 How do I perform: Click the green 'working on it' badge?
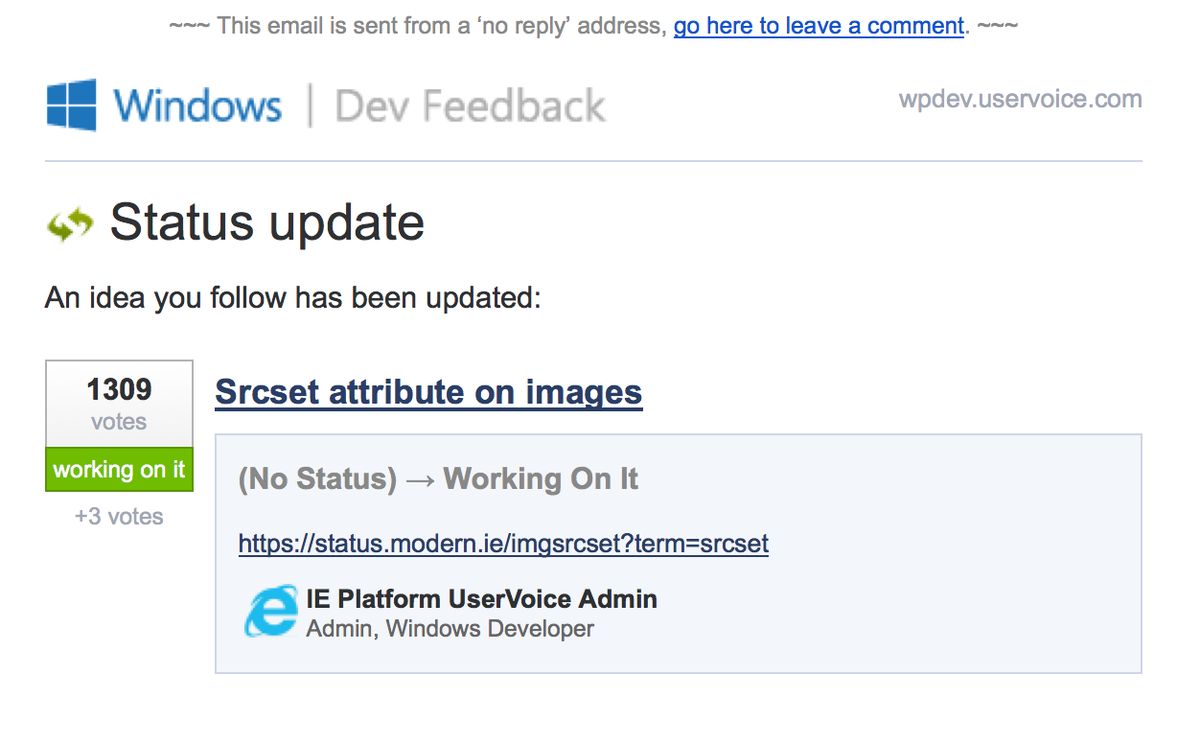click(x=119, y=470)
